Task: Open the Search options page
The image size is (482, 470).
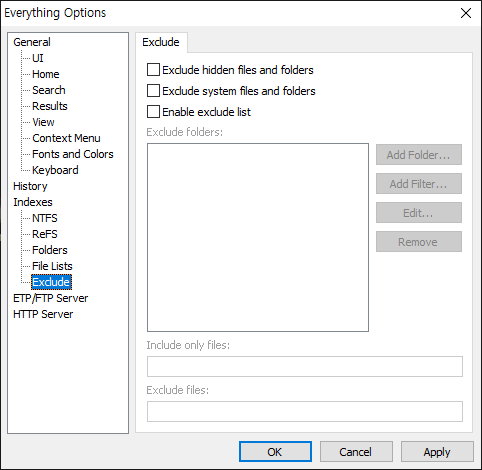Action: coord(49,90)
